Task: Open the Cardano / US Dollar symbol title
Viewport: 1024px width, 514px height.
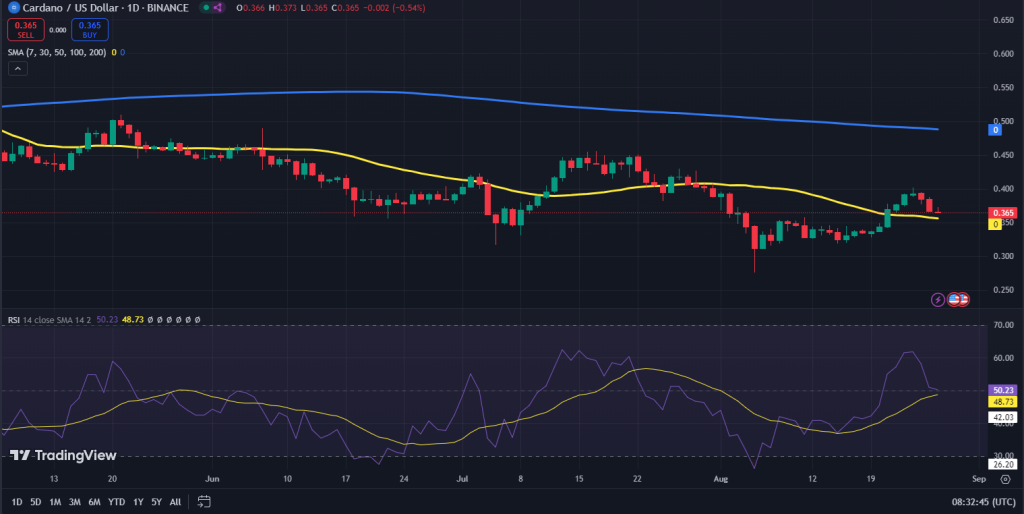Action: pos(106,8)
